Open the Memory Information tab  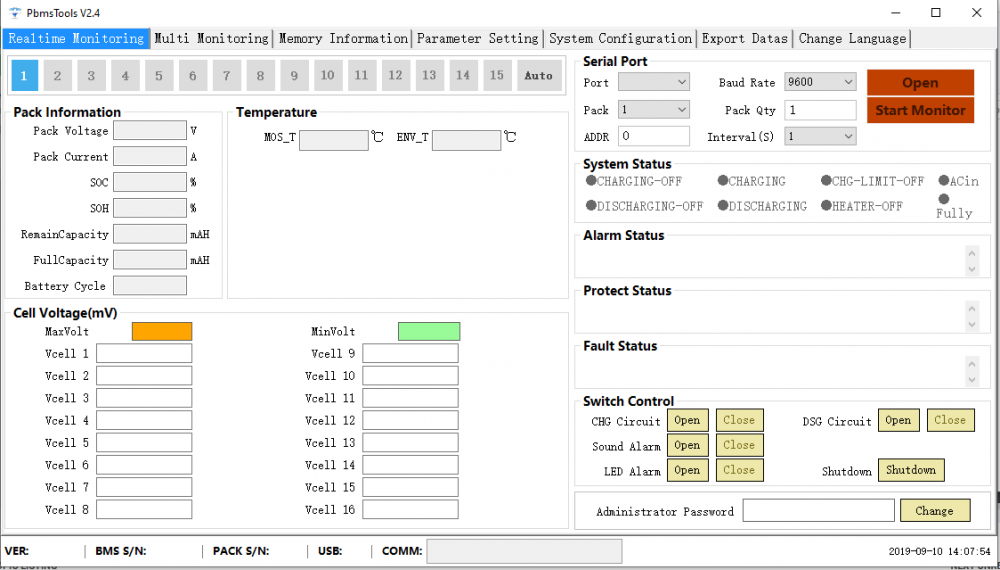tap(343, 39)
